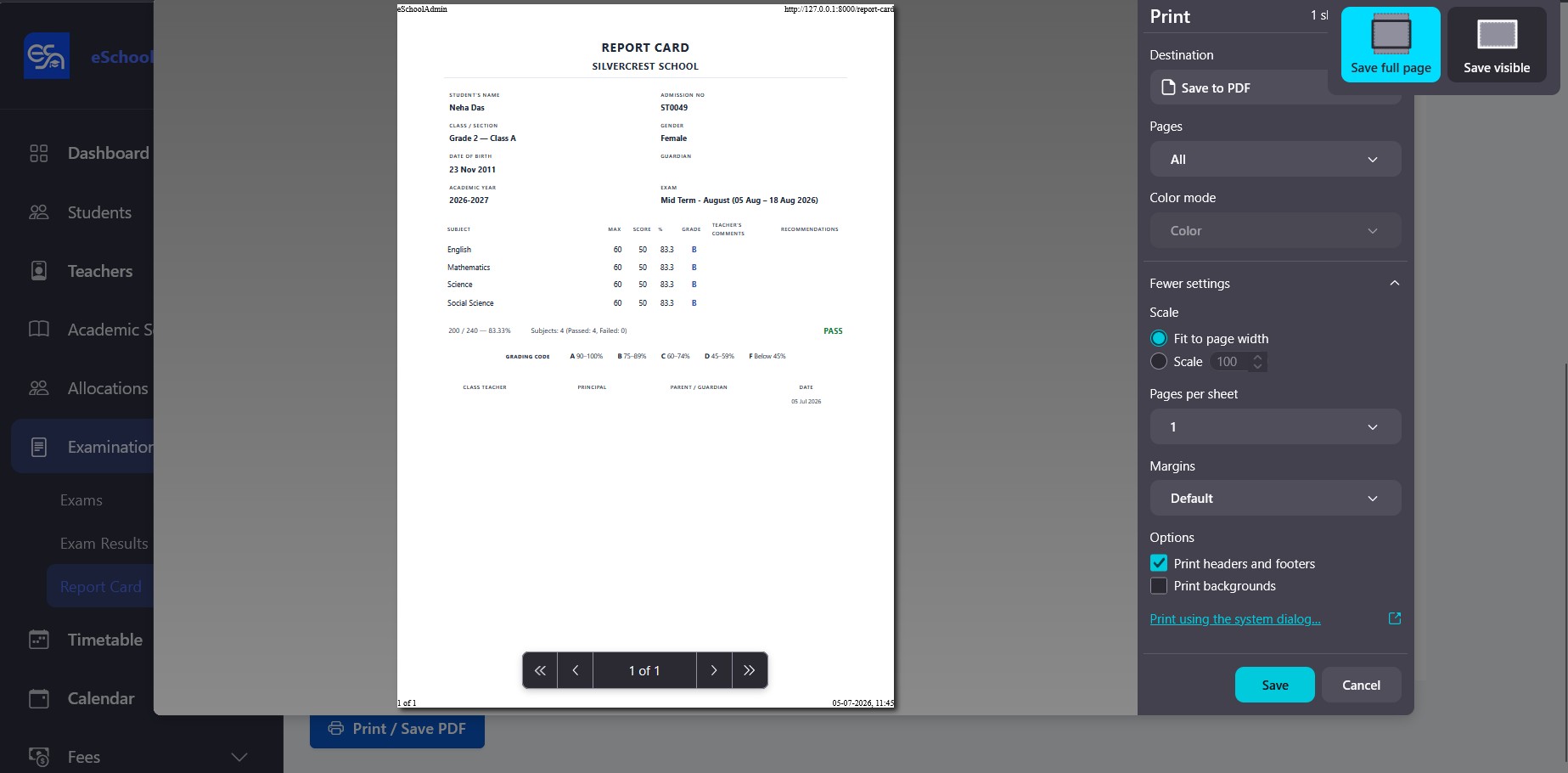The height and width of the screenshot is (773, 1568).
Task: Open Exams submenu item
Action: pos(81,500)
